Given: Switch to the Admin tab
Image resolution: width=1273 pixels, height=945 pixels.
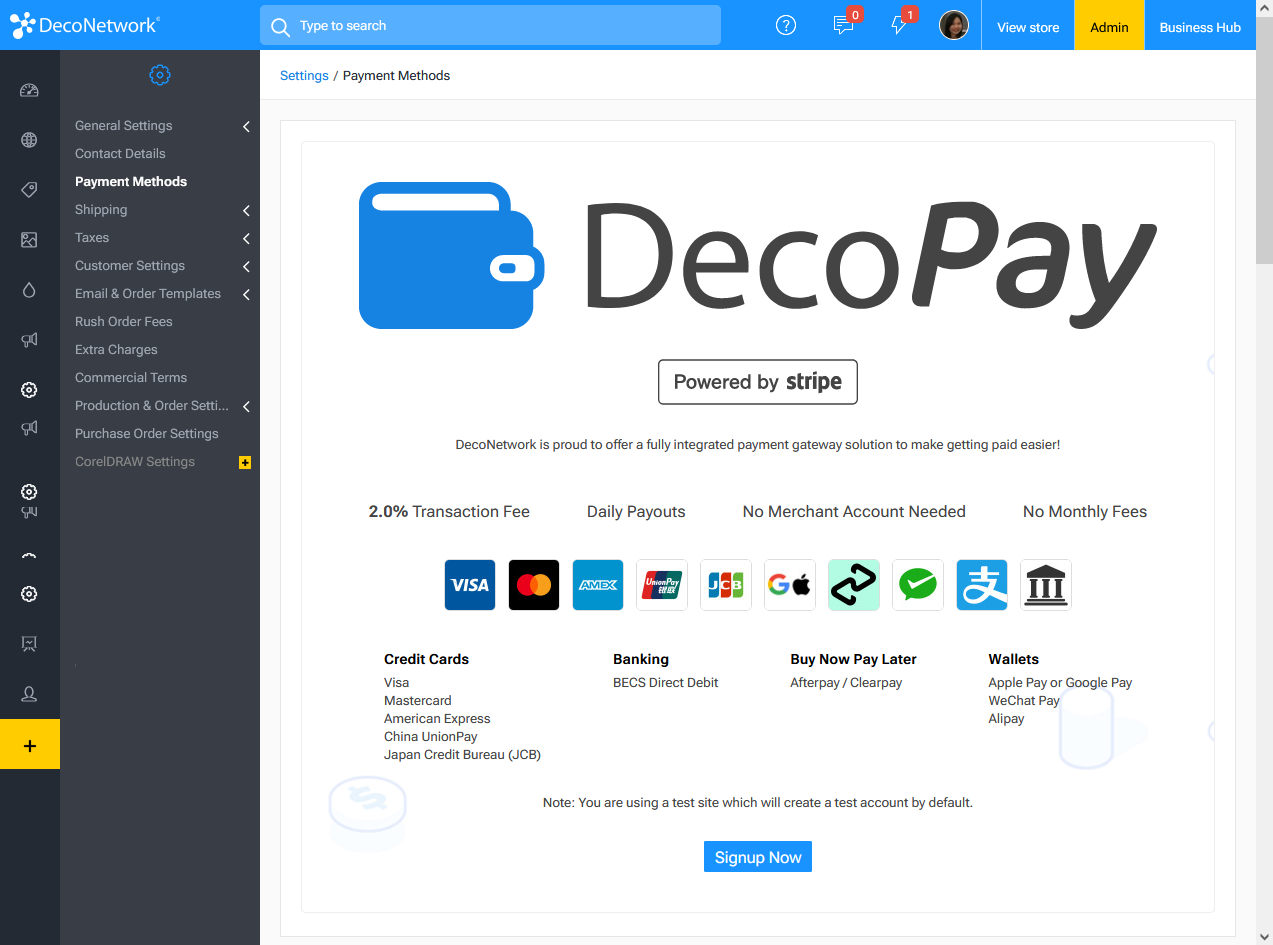Looking at the screenshot, I should pos(1109,26).
